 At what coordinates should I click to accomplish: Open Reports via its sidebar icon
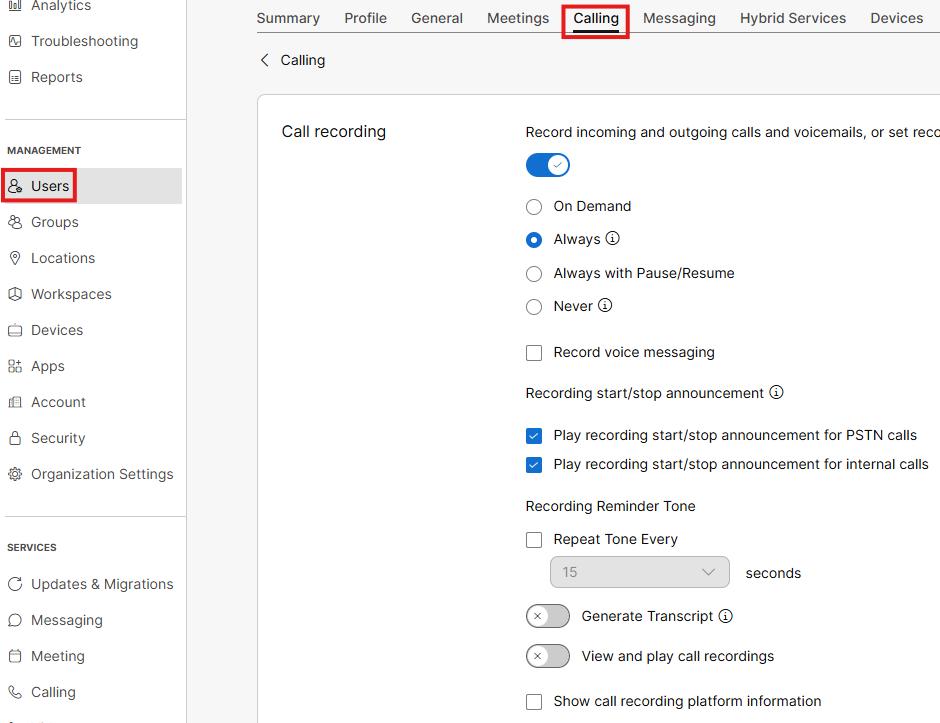tap(15, 77)
